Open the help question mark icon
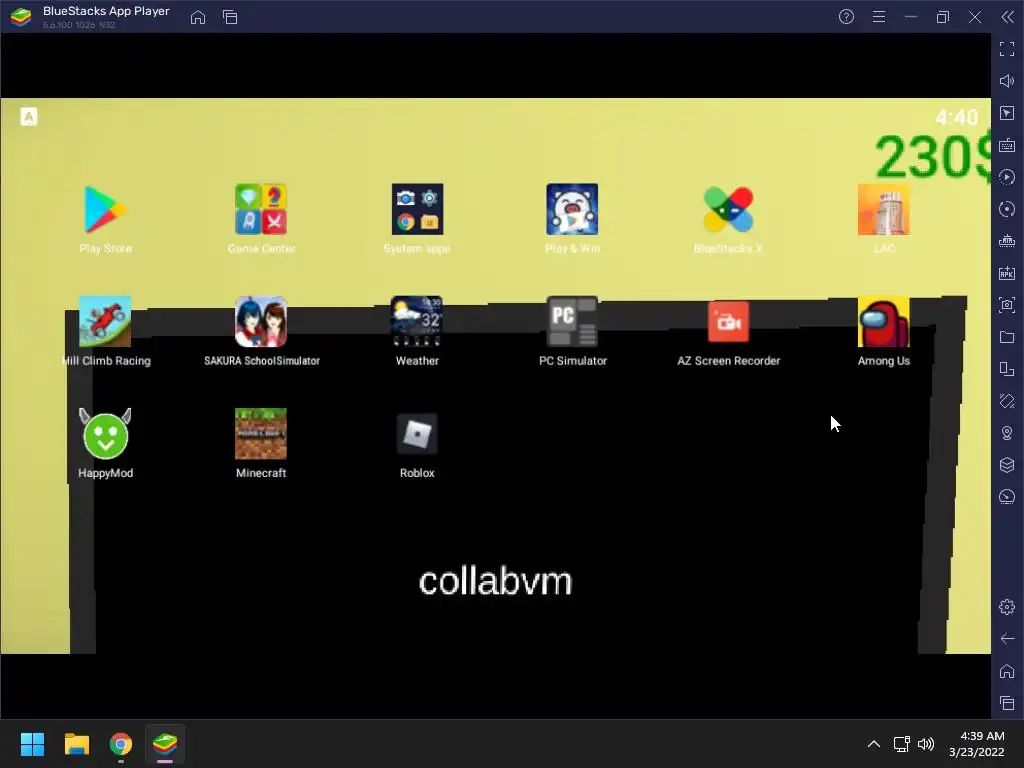 pyautogui.click(x=846, y=17)
